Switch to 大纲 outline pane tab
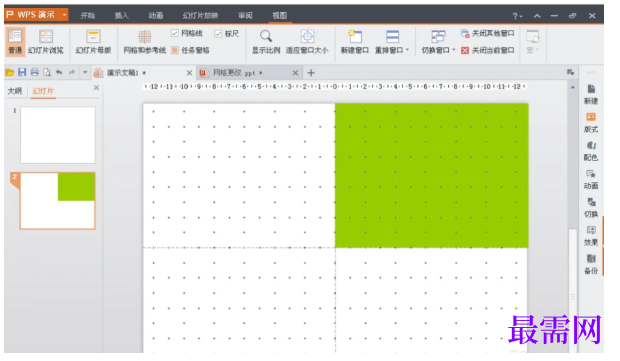 pyautogui.click(x=15, y=91)
